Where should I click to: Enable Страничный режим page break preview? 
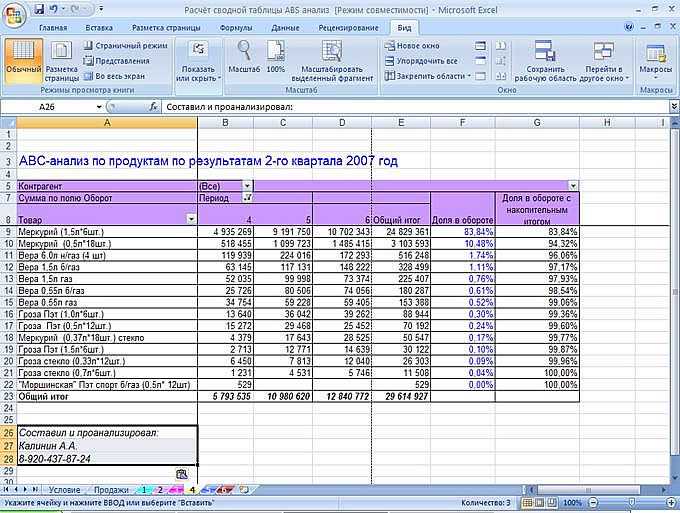pos(126,46)
